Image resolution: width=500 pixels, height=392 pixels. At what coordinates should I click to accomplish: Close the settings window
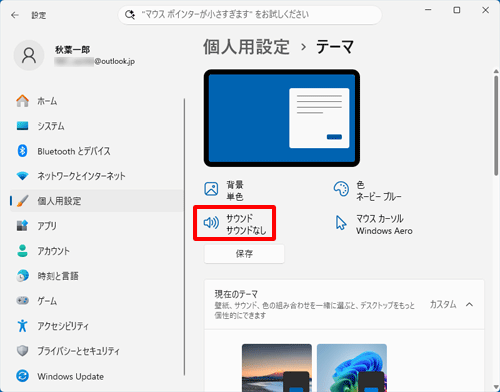485,10
